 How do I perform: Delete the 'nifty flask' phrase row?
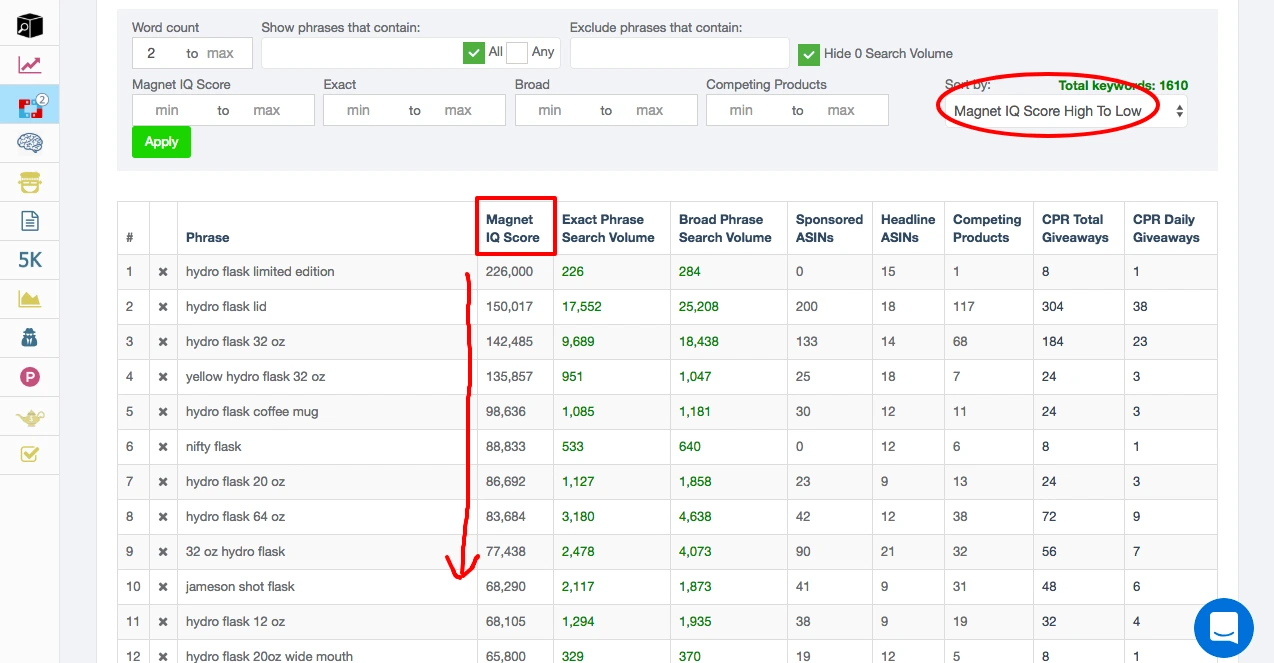pyautogui.click(x=163, y=447)
